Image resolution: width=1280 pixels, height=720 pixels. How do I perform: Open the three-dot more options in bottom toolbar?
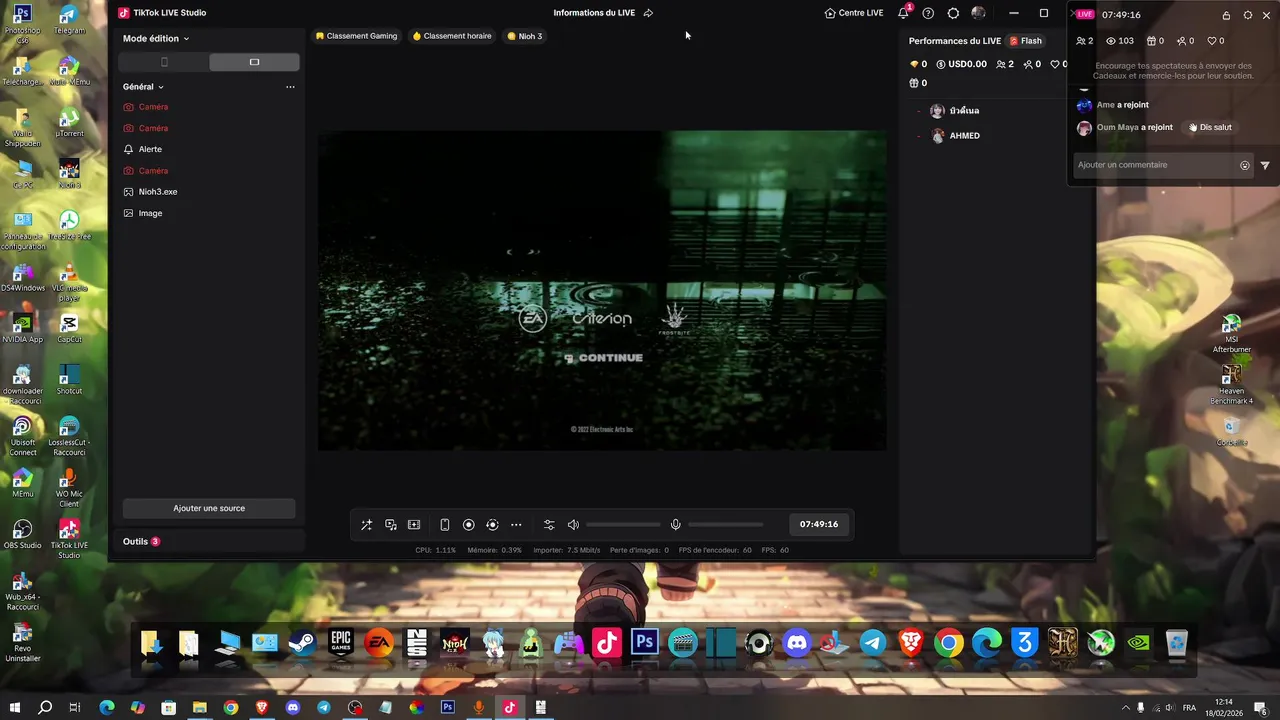[x=516, y=525]
